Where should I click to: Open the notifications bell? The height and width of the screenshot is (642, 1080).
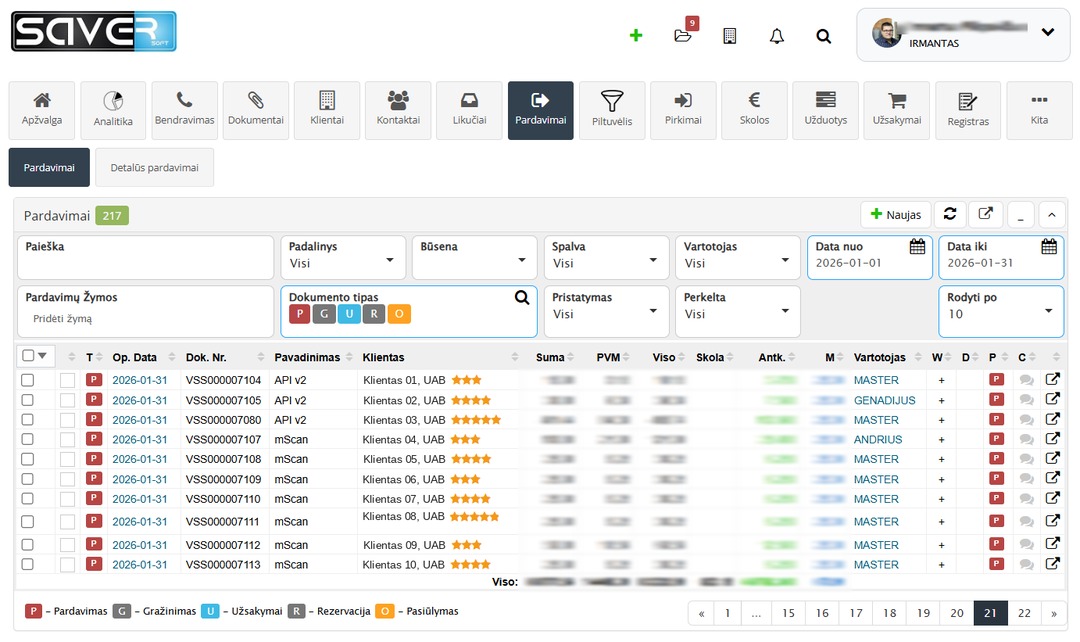776,36
